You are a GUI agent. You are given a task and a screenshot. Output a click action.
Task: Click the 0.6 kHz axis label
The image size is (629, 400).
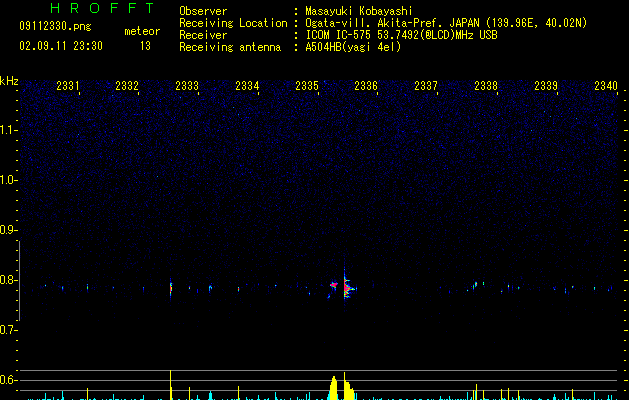pos(9,380)
